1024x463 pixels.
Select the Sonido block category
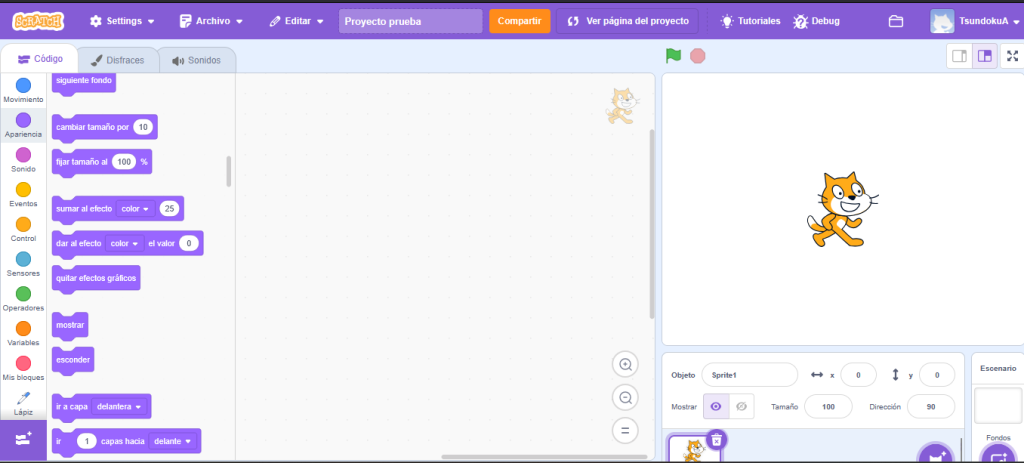(x=24, y=160)
